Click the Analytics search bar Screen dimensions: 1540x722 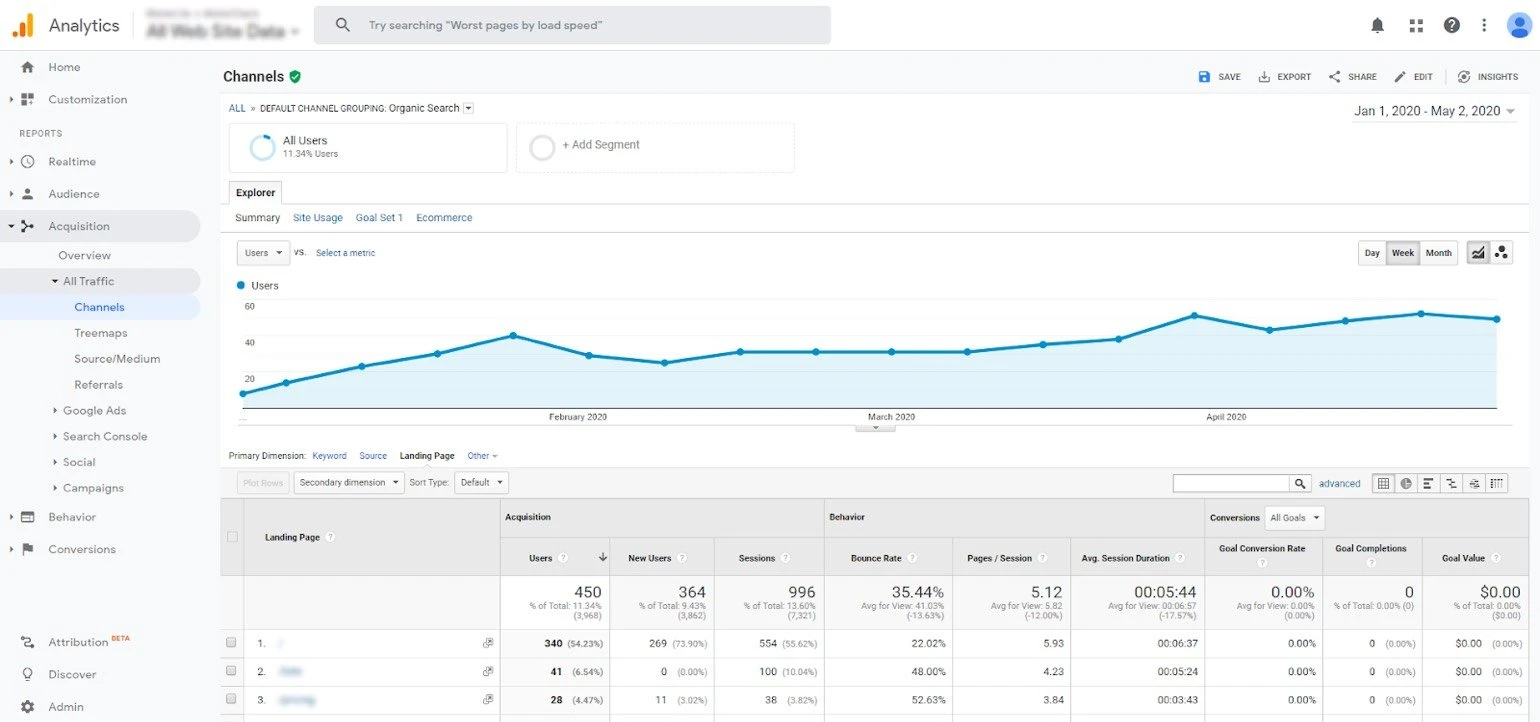tap(572, 25)
